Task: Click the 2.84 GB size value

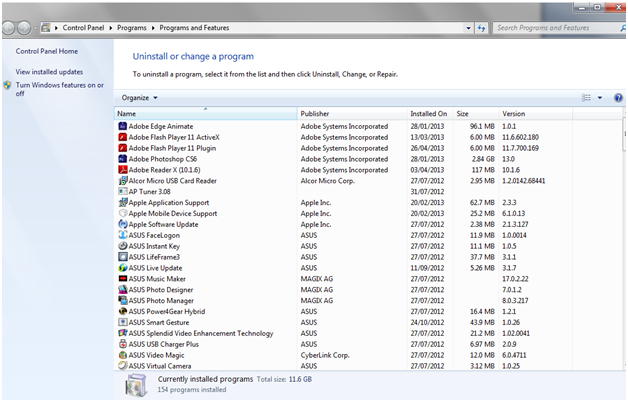Action: [483, 159]
